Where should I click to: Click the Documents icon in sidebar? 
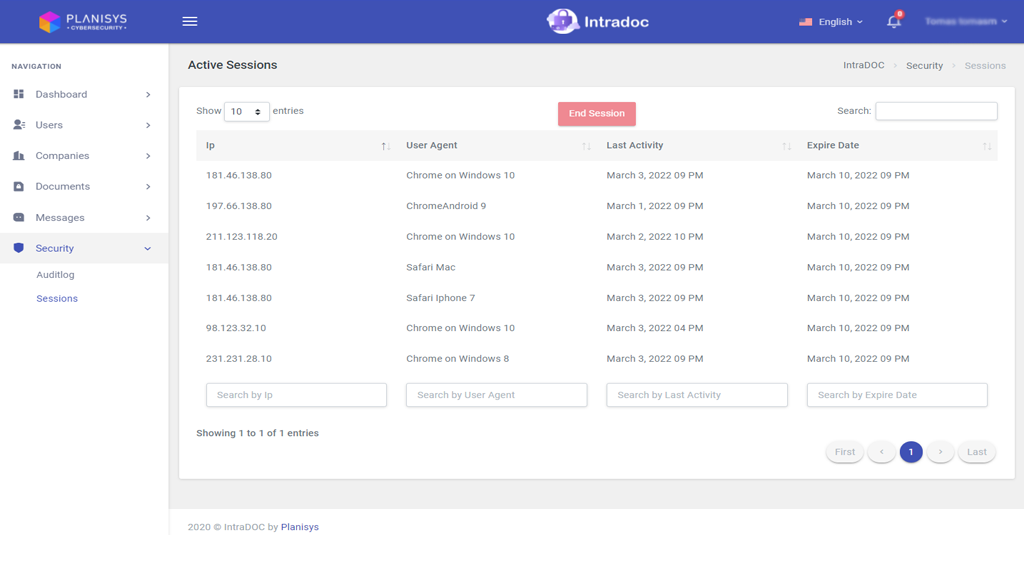(x=18, y=187)
